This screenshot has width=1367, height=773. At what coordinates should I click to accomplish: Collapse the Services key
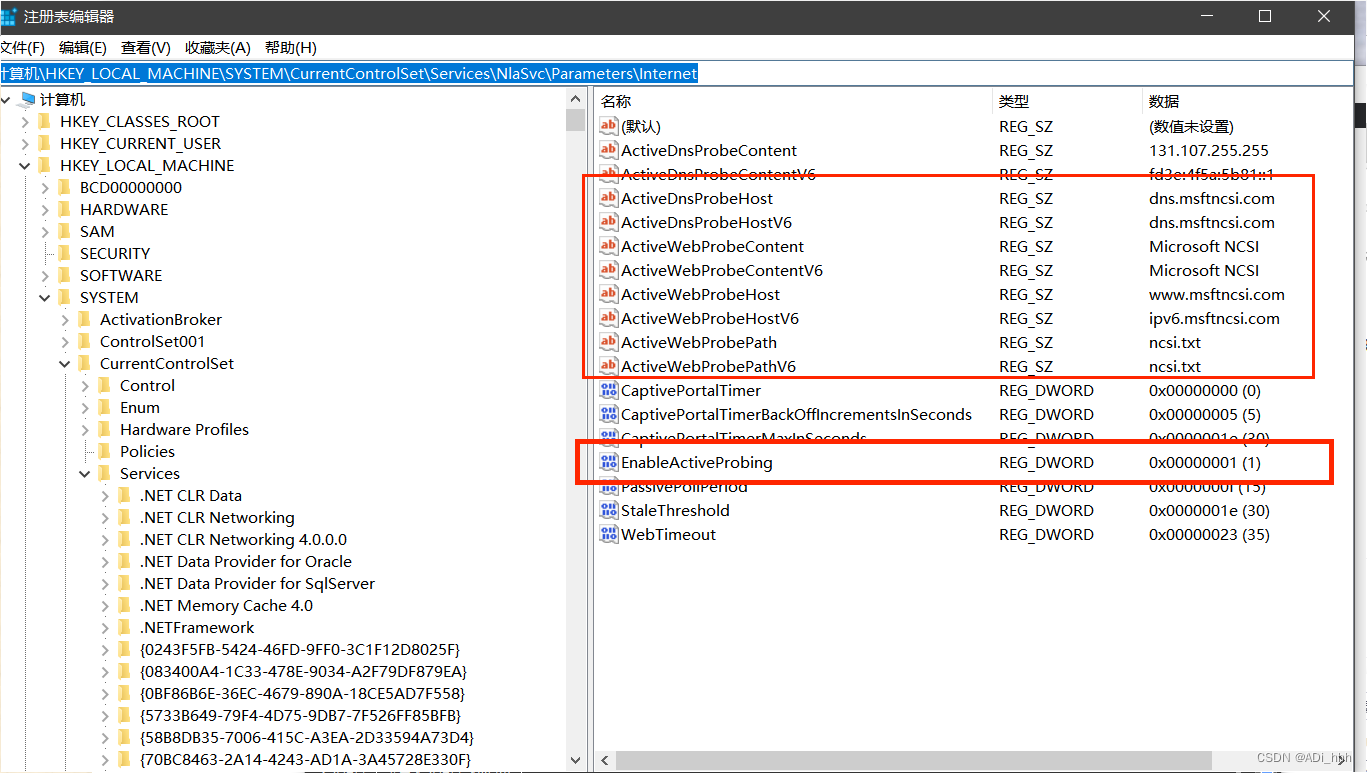(x=85, y=473)
